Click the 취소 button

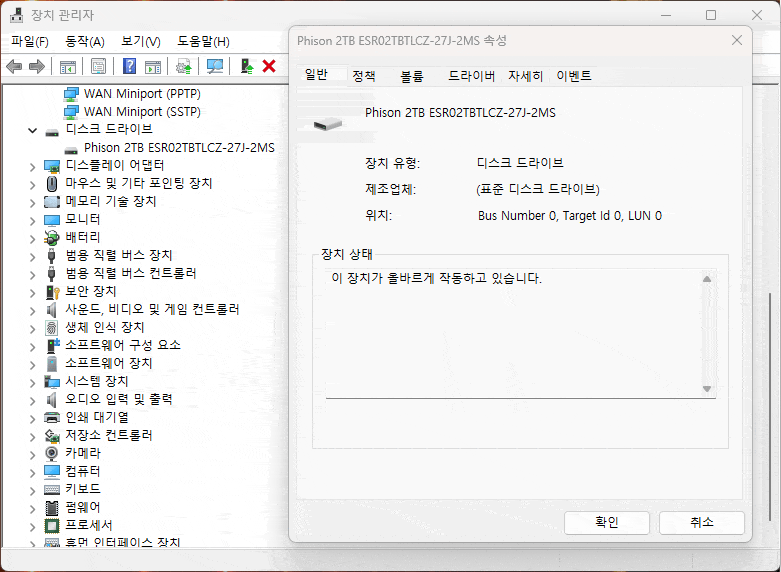(701, 523)
